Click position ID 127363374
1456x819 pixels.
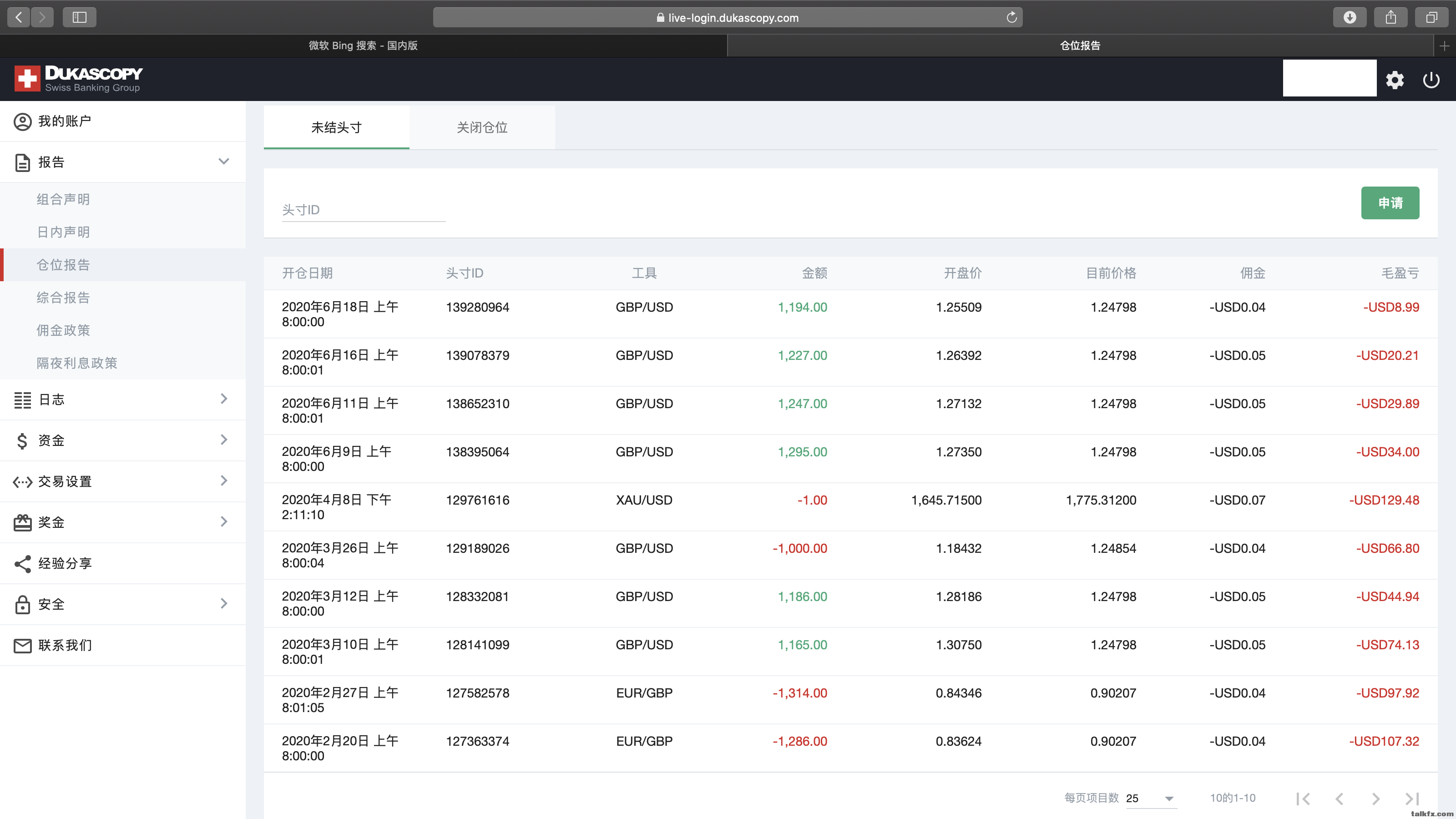(x=478, y=742)
